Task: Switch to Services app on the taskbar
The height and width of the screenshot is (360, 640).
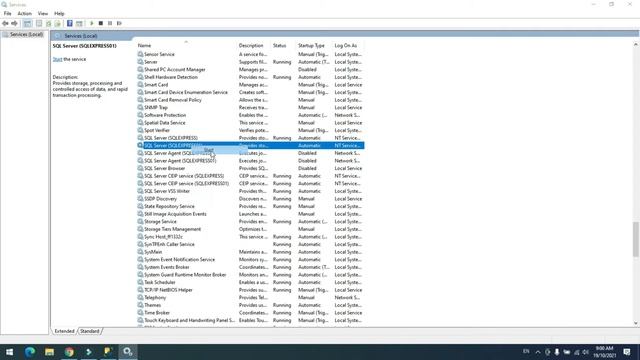Action: point(128,352)
